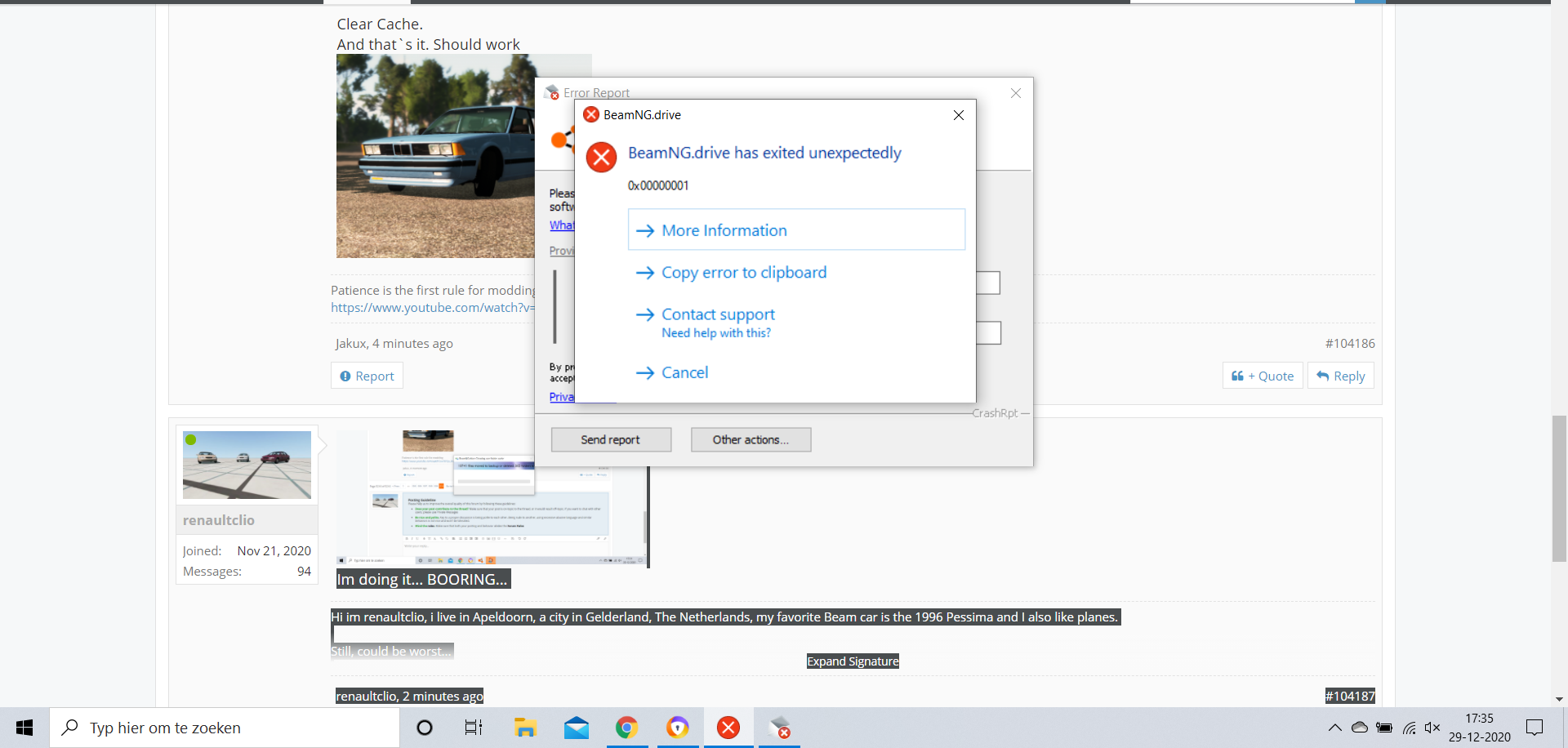Open Windows Start menu
Viewport: 1568px width, 748px height.
point(24,728)
